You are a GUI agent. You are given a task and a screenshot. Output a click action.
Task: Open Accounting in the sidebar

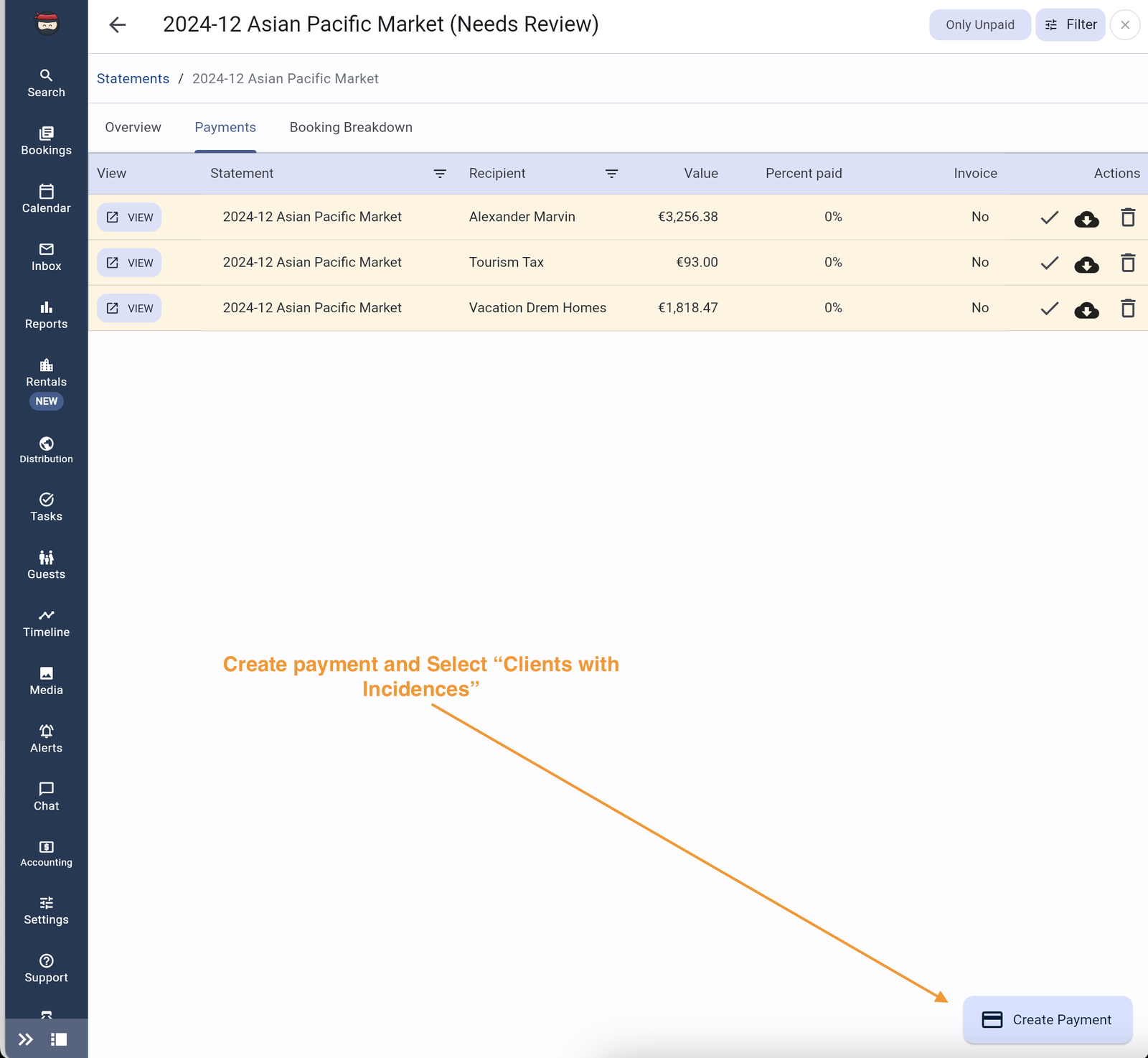[46, 853]
